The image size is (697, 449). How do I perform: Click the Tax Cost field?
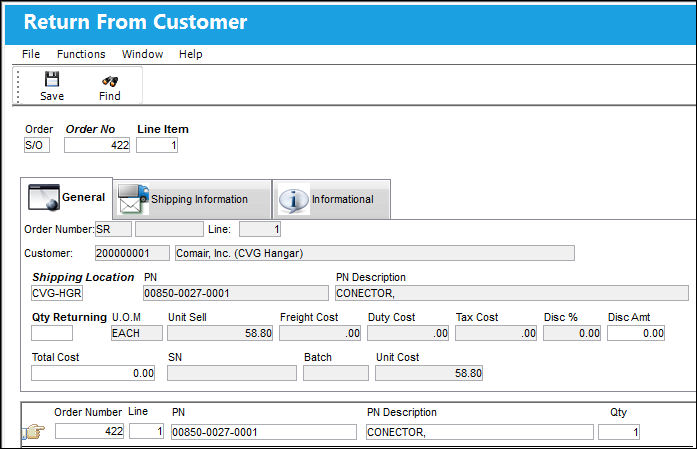tap(496, 333)
